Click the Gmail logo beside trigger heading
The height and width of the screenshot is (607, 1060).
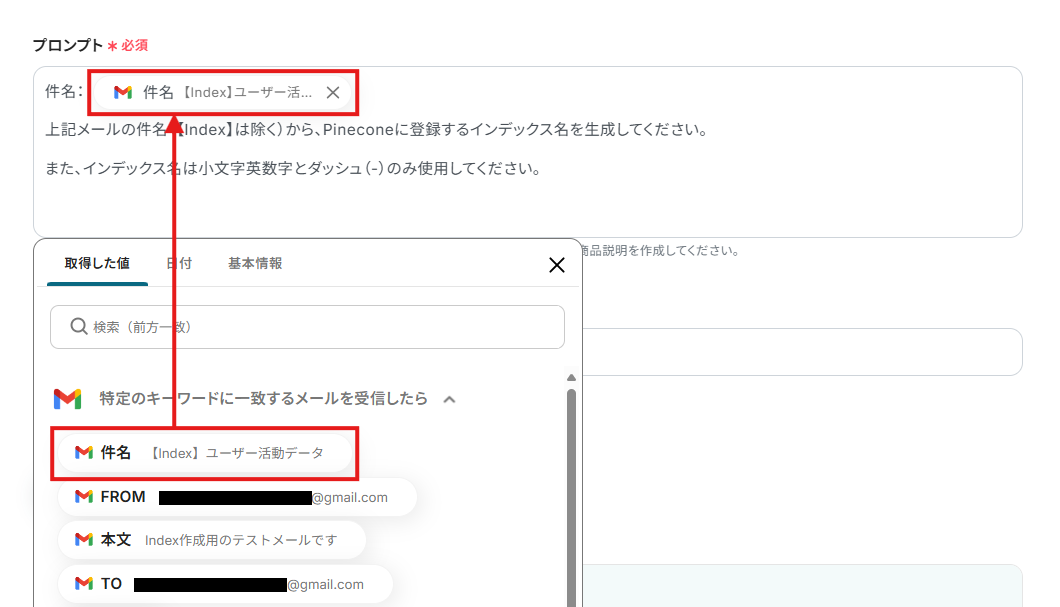point(68,399)
